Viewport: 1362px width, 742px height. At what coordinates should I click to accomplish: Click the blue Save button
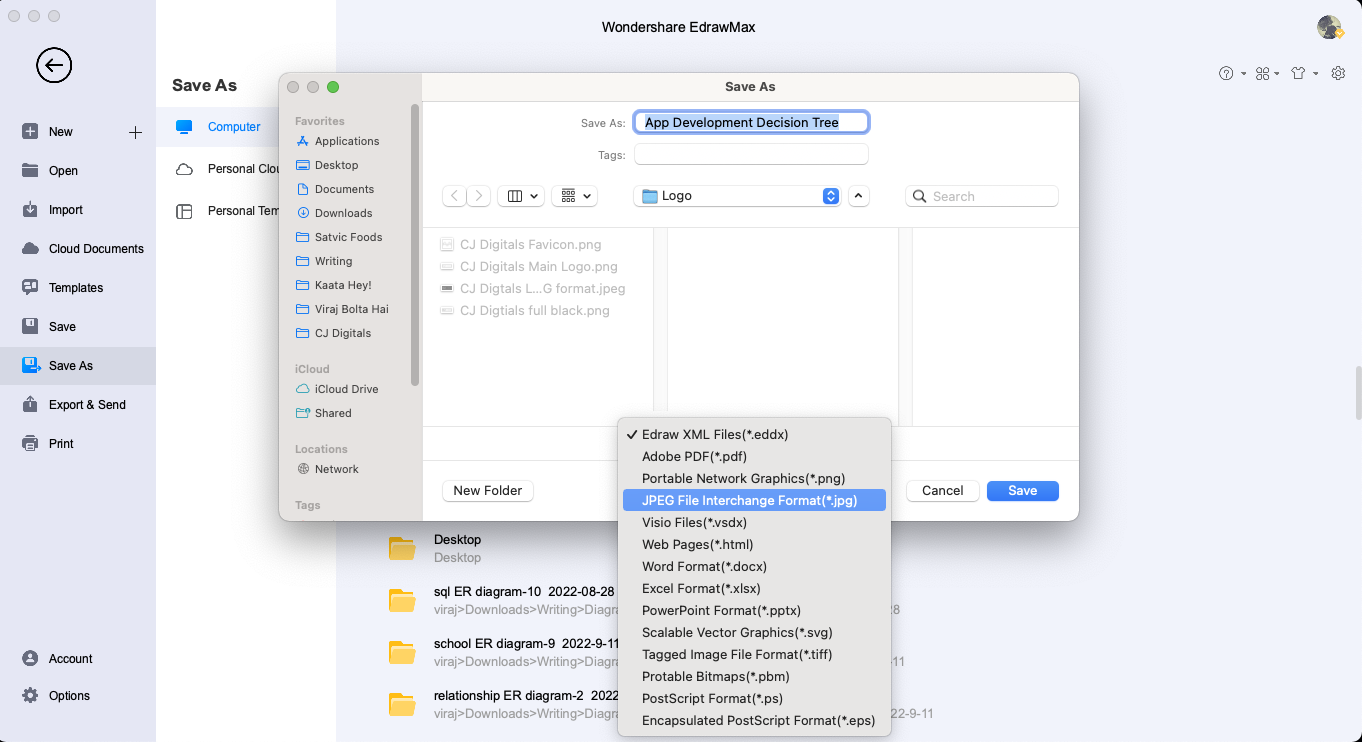coord(1022,491)
